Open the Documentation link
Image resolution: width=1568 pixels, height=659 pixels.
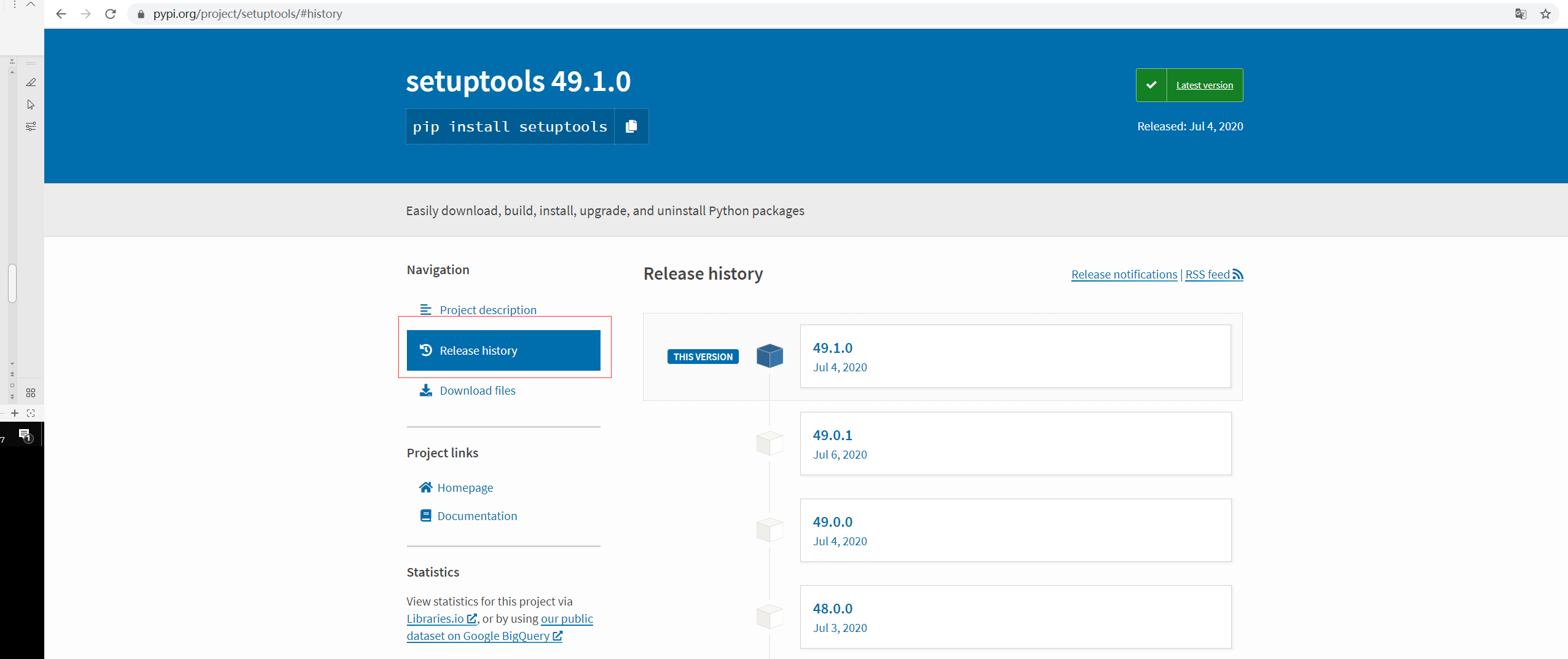click(x=477, y=516)
